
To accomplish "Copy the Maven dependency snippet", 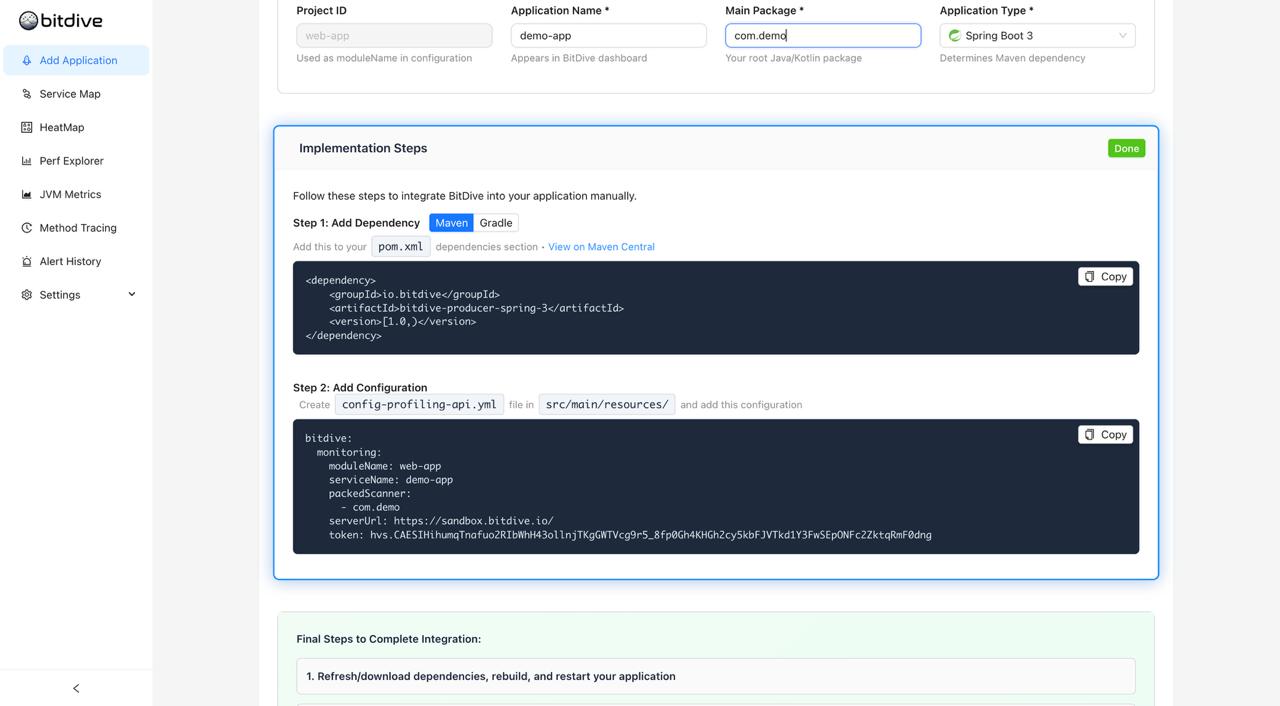I will [x=1105, y=277].
